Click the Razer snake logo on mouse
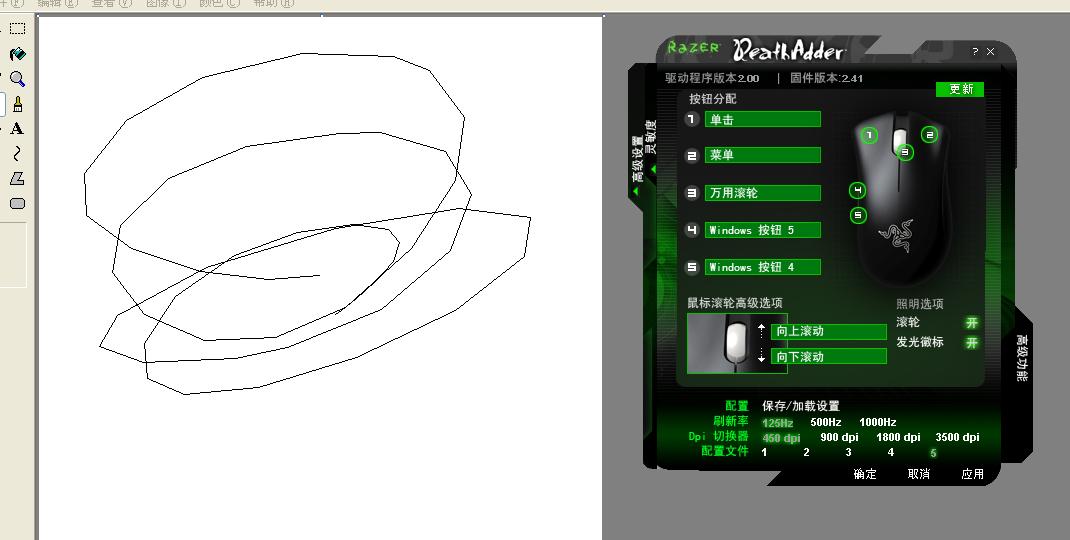Viewport: 1070px width, 540px height. [896, 236]
